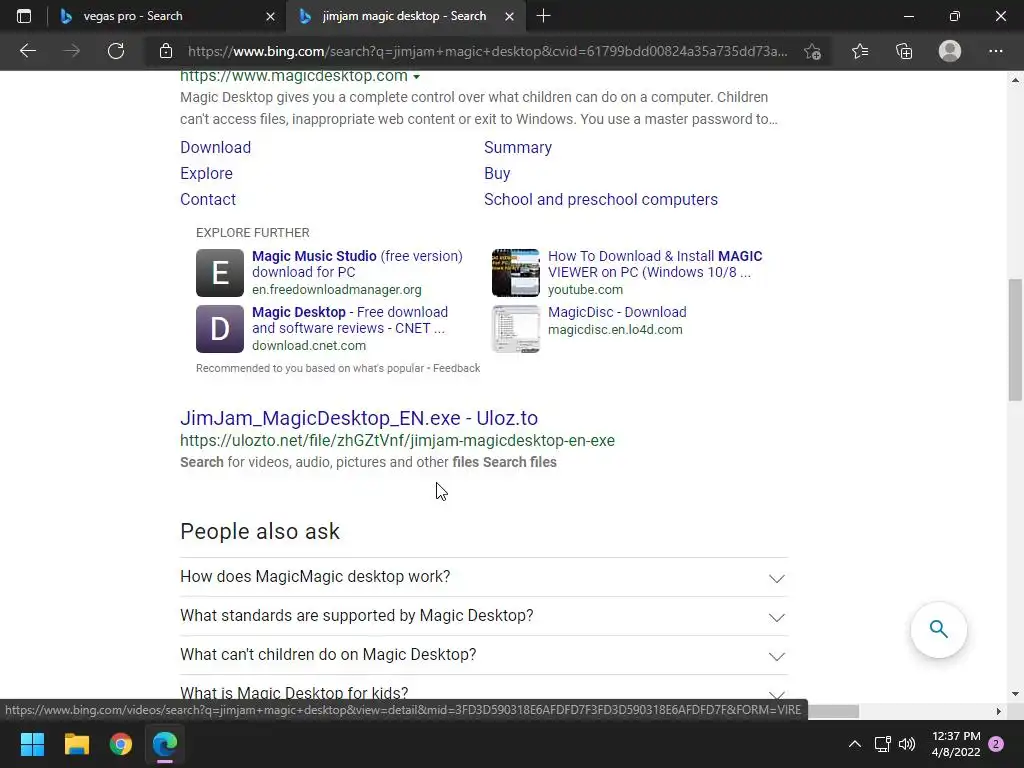This screenshot has height=768, width=1024.
Task: Open the Contact sitelink
Action: click(x=208, y=200)
